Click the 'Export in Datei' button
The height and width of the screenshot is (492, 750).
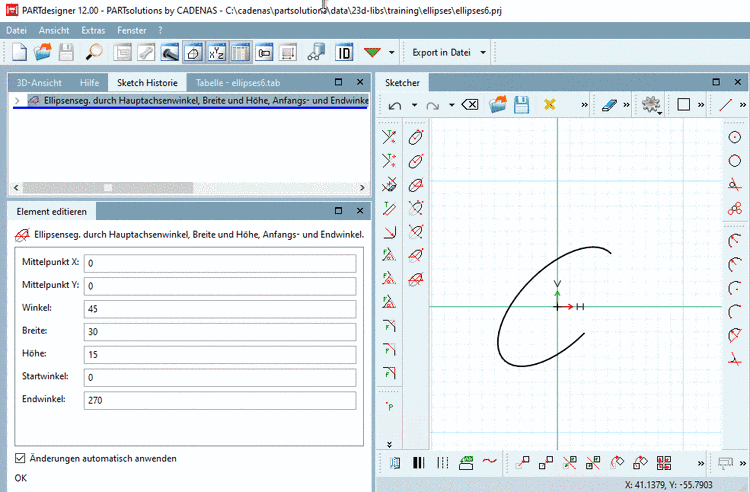(x=441, y=51)
